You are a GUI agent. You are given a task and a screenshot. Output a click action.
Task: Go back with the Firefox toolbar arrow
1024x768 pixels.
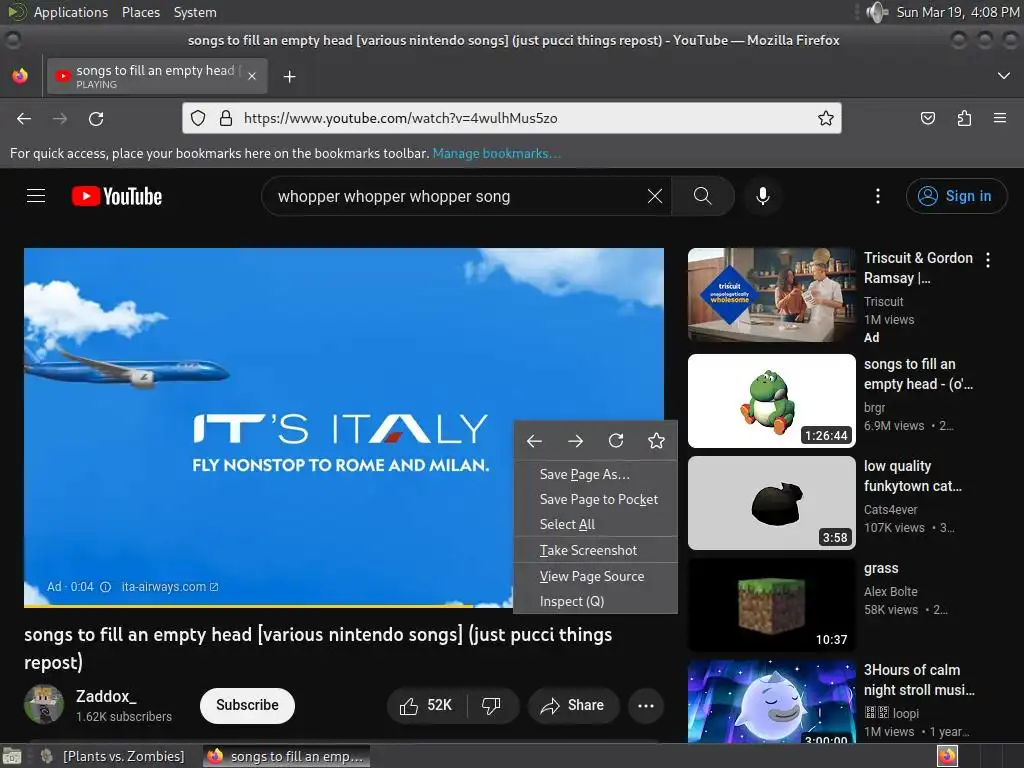24,118
